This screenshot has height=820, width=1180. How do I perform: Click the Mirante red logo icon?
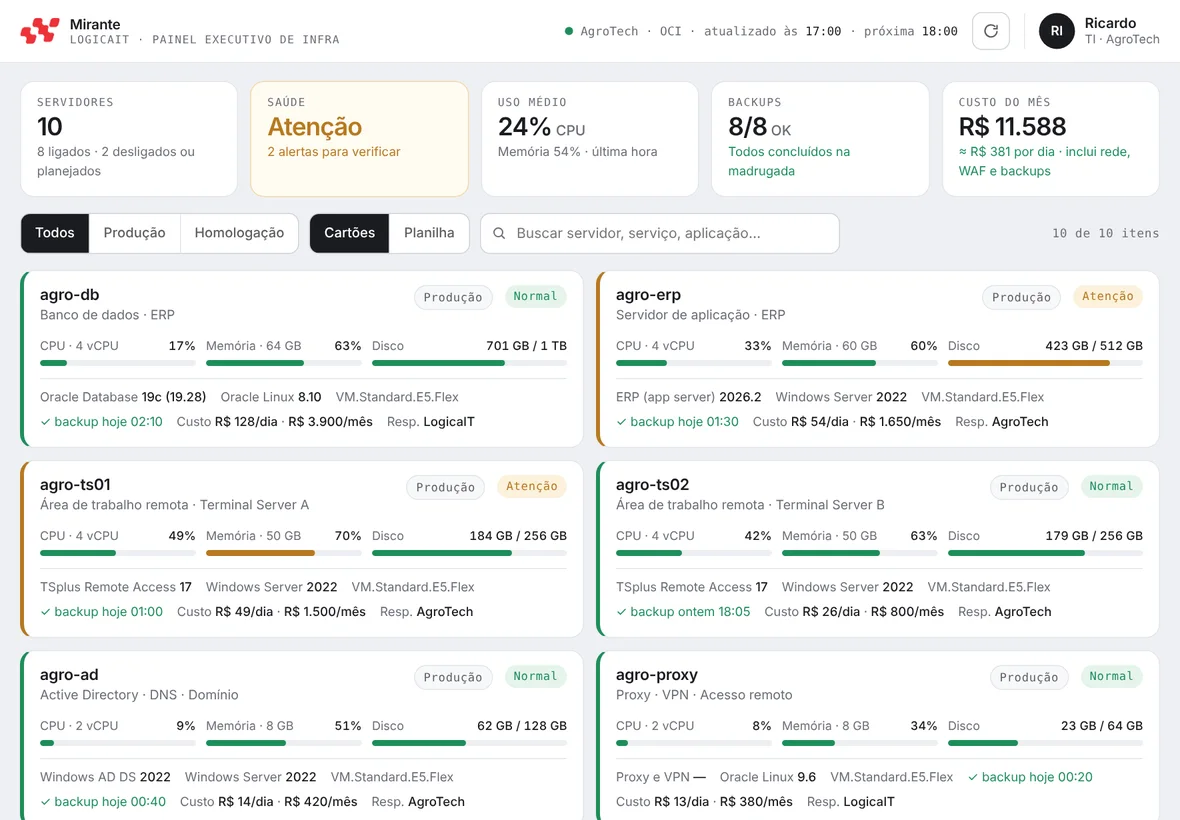click(40, 31)
